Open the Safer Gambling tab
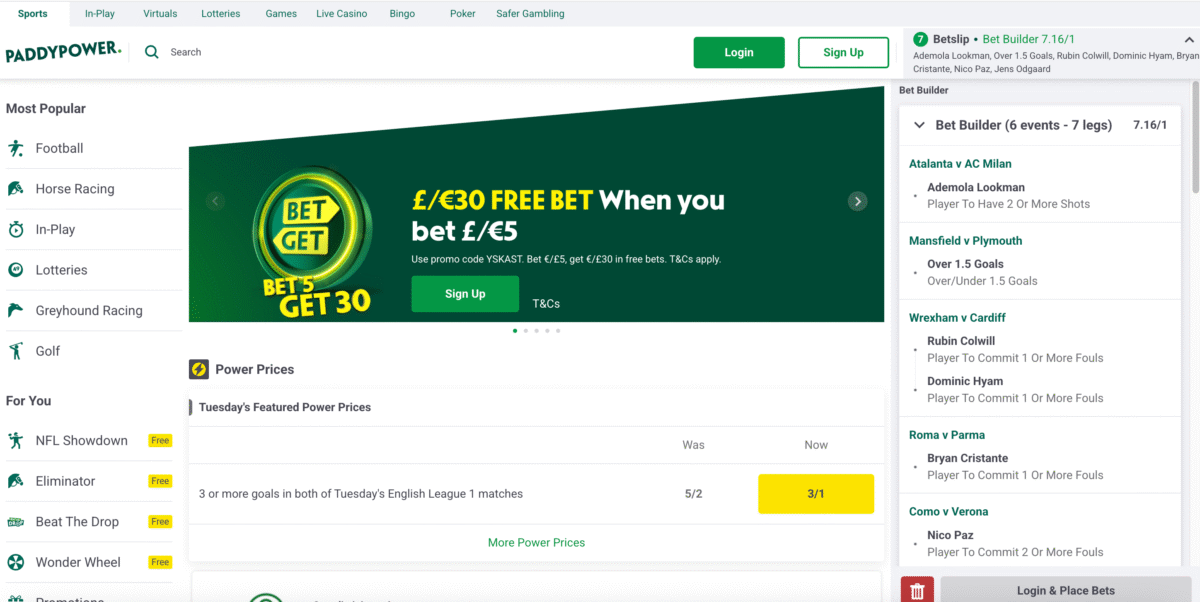 [530, 14]
